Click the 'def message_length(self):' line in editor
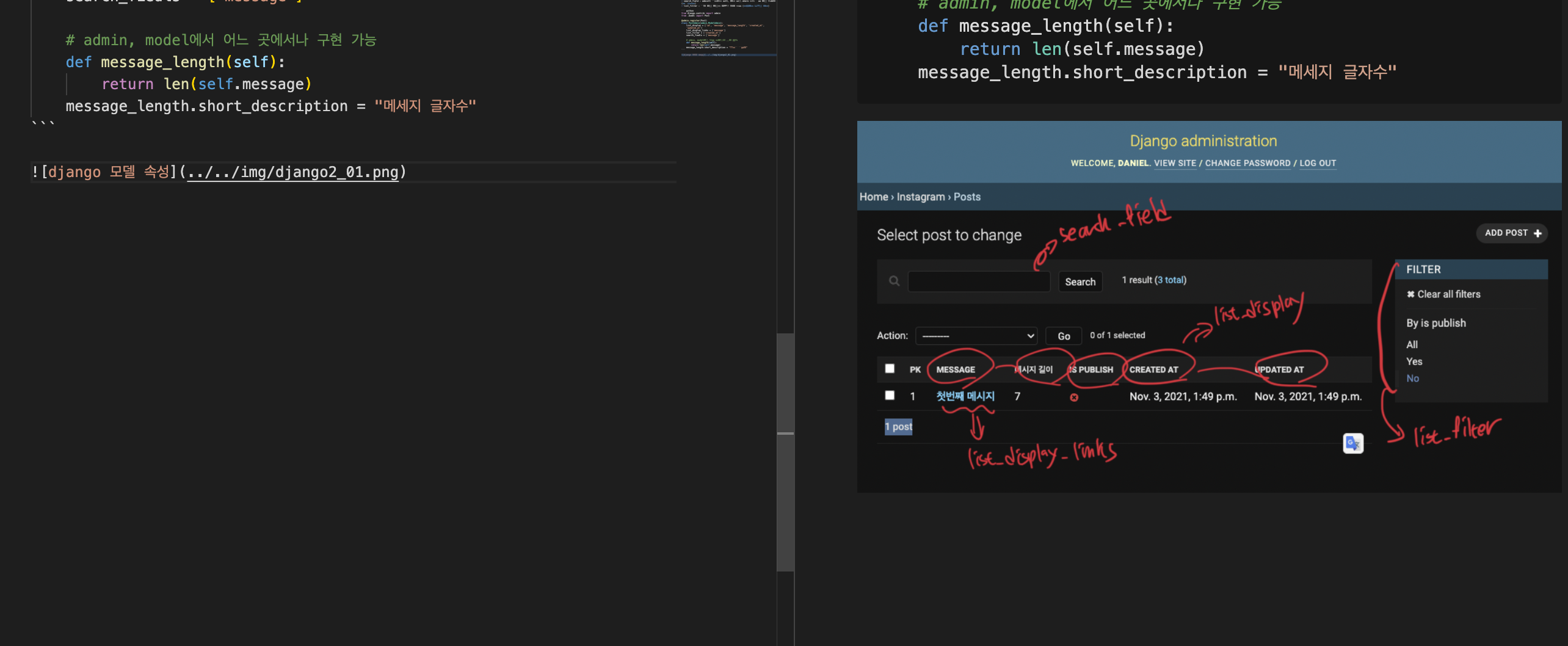The width and height of the screenshot is (1568, 646). 175,62
